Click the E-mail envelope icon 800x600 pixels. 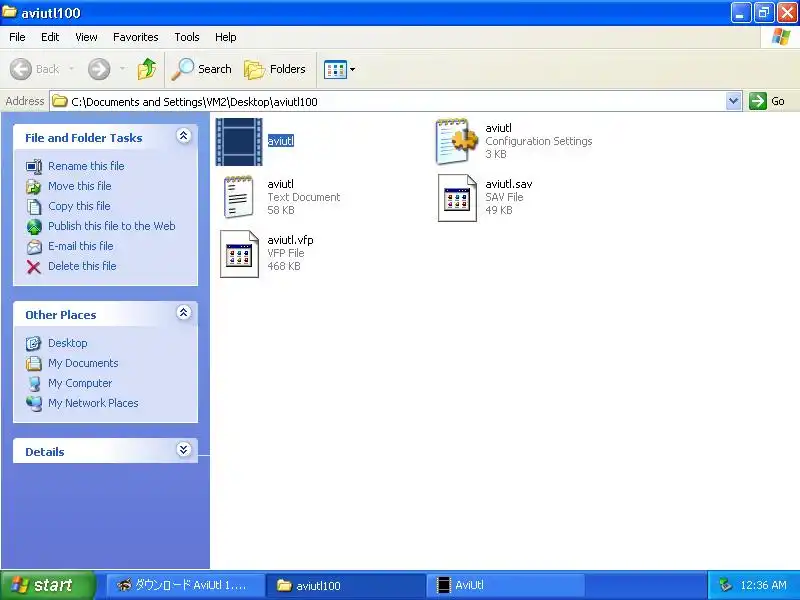34,247
